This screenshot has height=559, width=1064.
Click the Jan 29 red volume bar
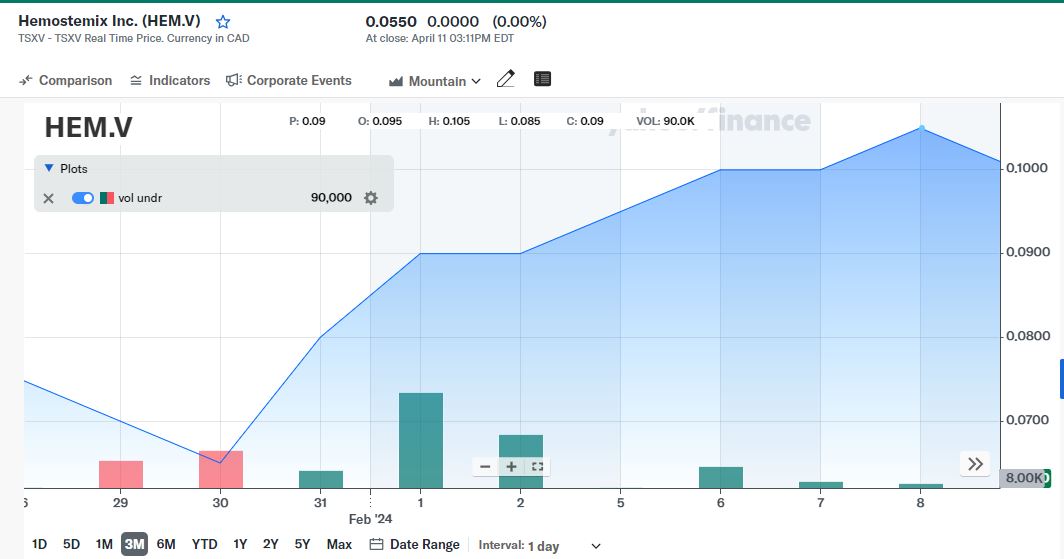[121, 474]
